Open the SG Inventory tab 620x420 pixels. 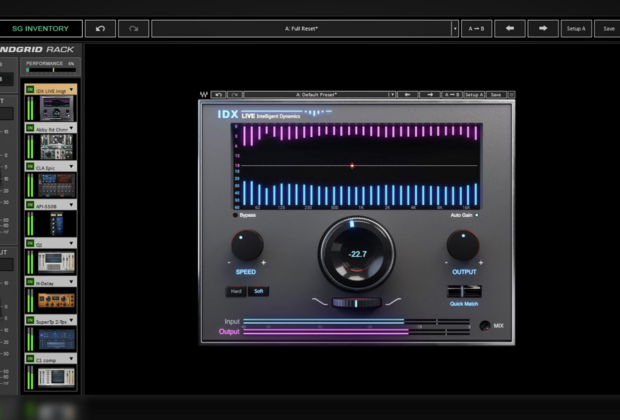41,29
